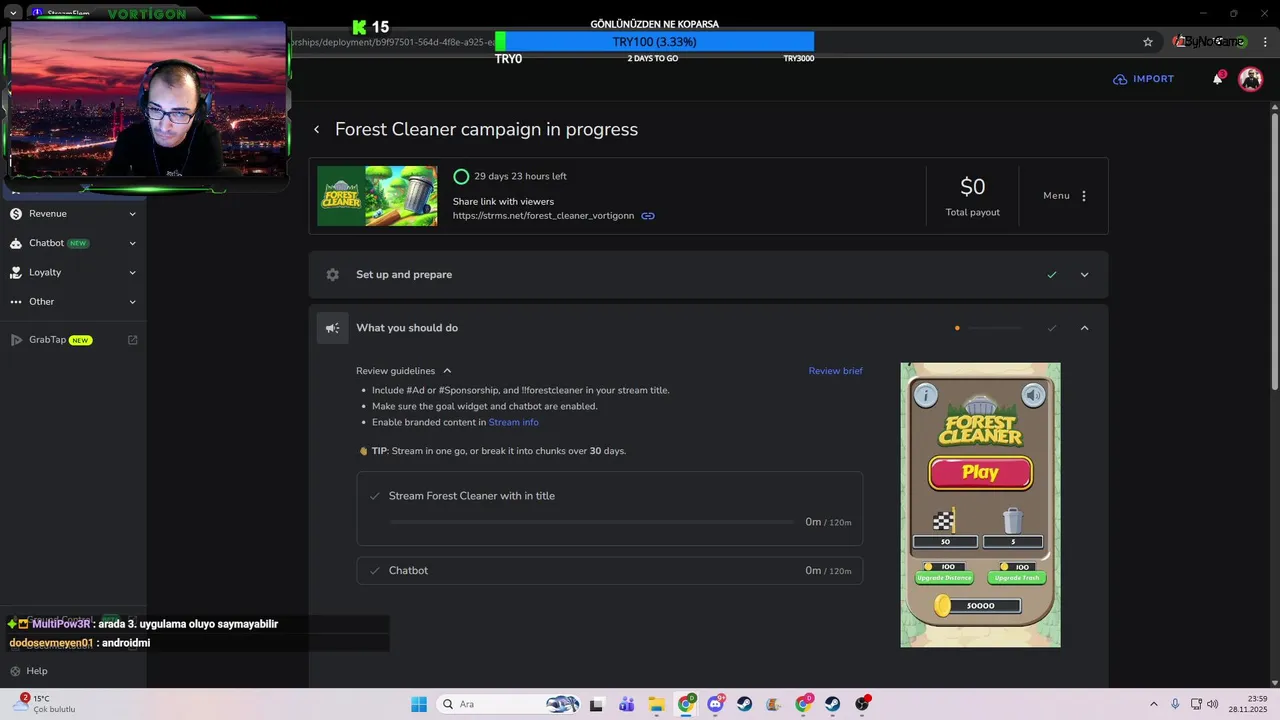Collapse the What you should do section
The height and width of the screenshot is (720, 1280).
[x=1084, y=328]
